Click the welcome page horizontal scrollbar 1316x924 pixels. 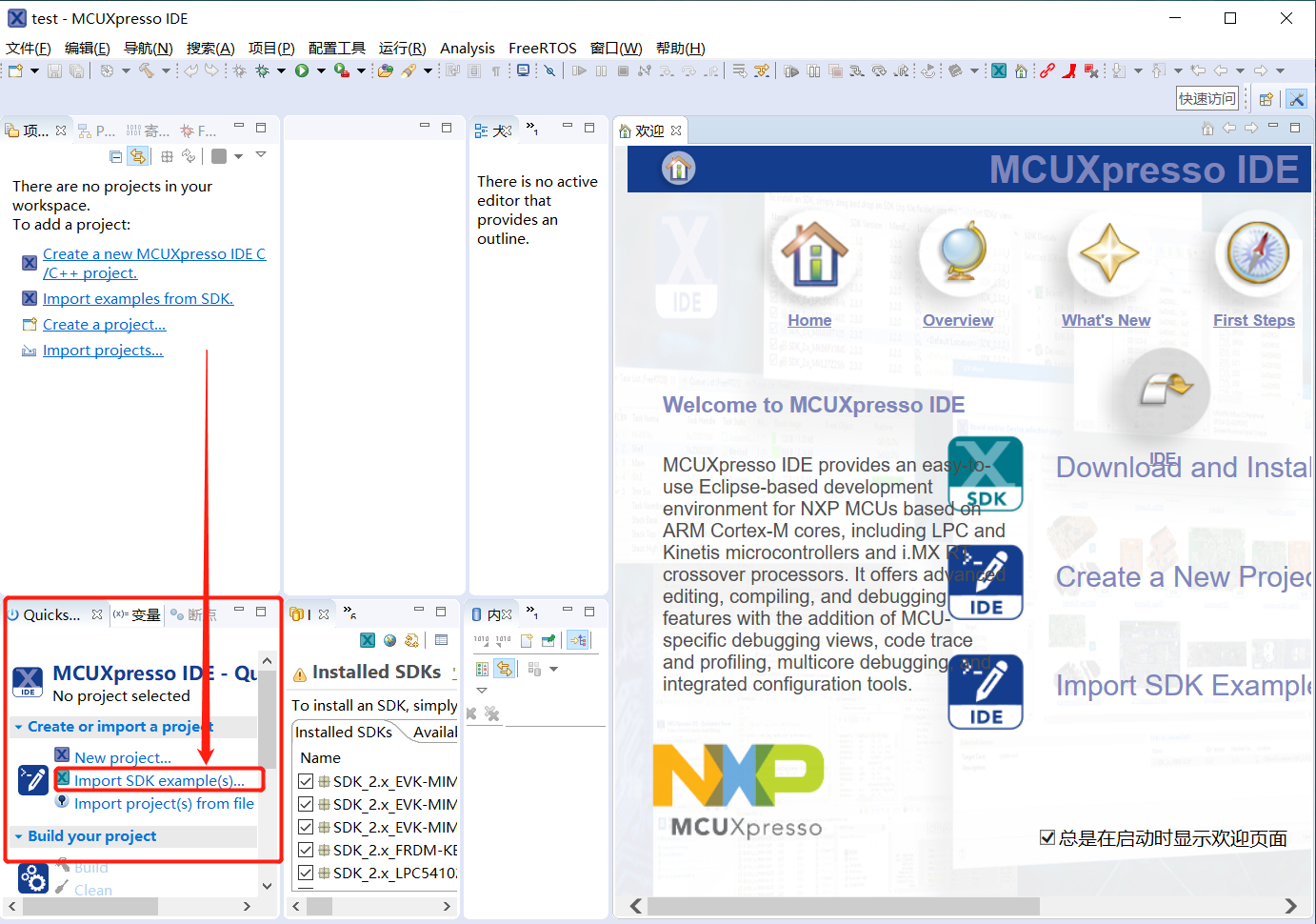click(x=843, y=906)
